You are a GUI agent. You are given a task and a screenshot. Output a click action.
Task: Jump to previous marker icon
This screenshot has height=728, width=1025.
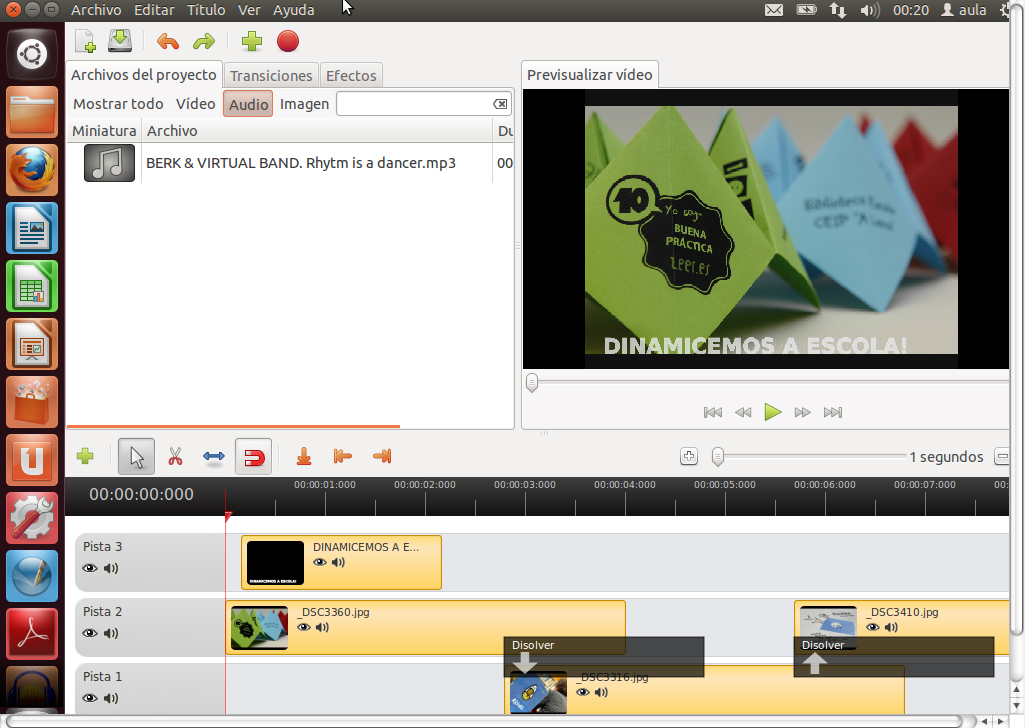click(342, 457)
